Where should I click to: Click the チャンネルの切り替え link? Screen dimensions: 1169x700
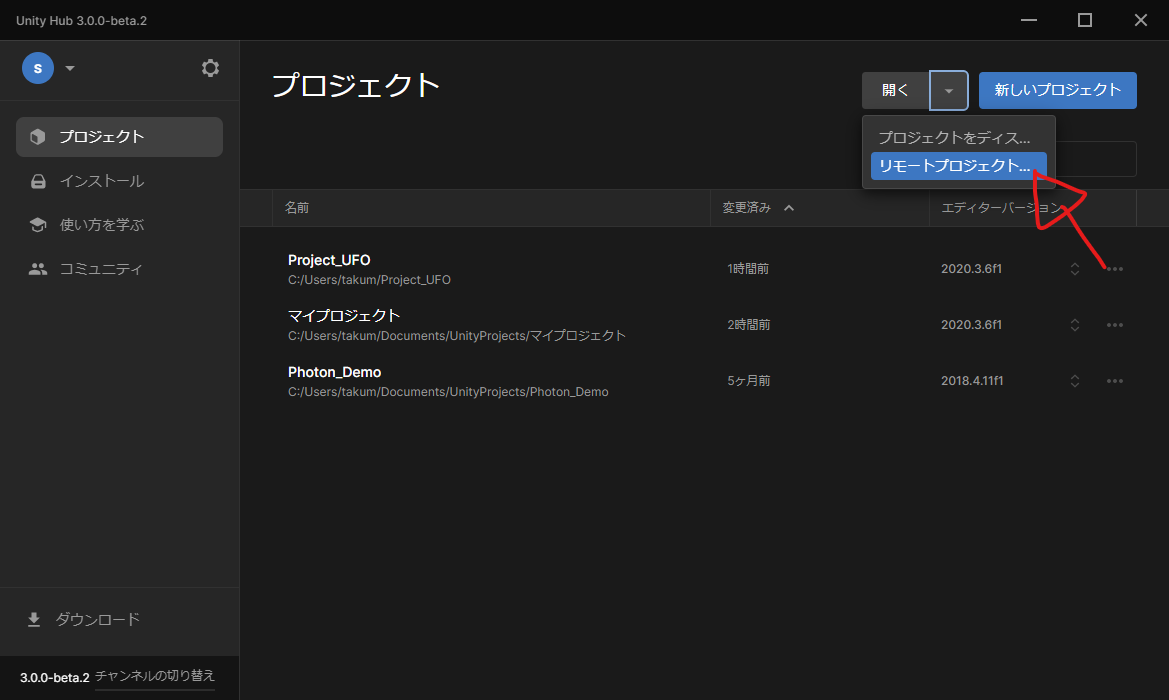pyautogui.click(x=155, y=675)
